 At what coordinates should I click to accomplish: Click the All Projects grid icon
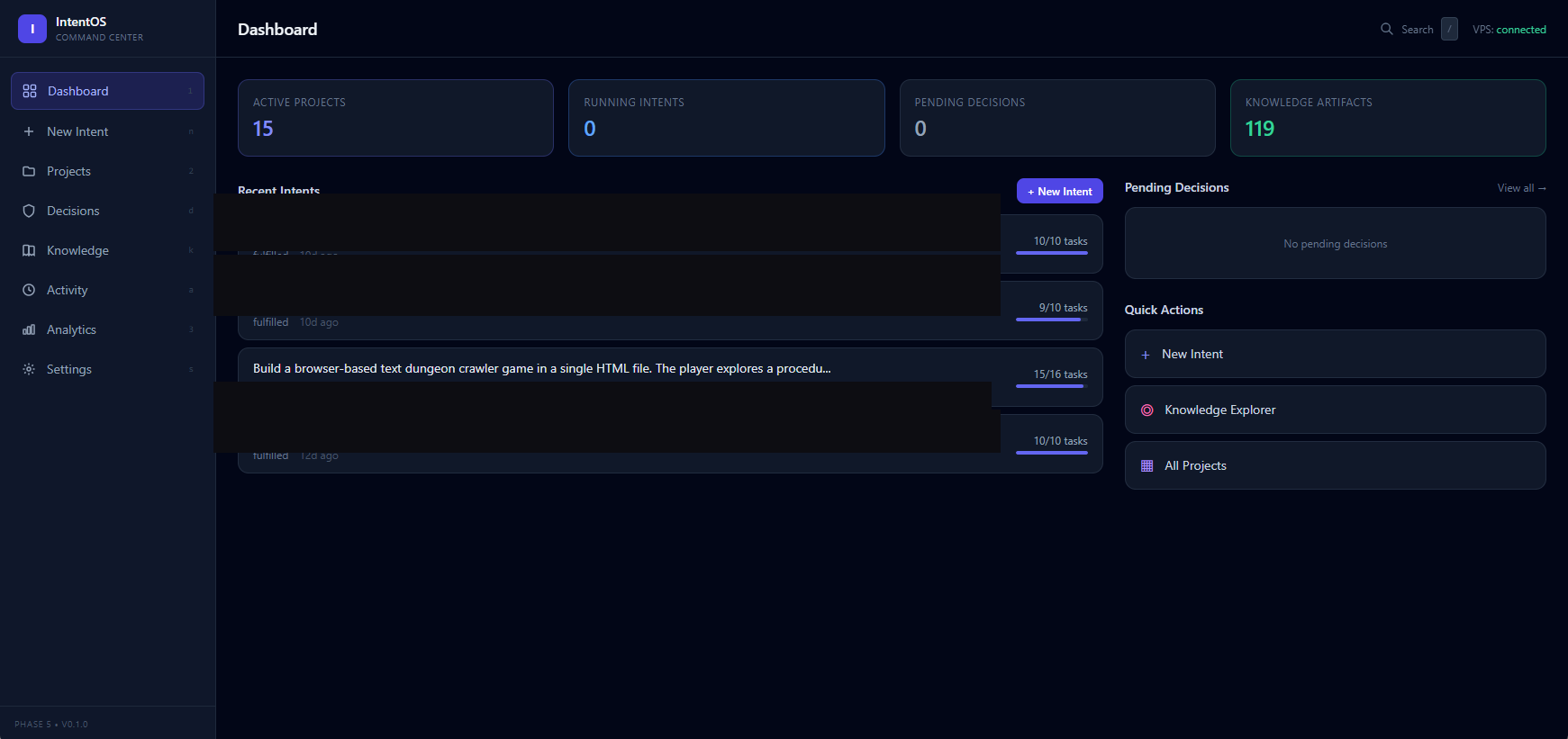click(x=1147, y=466)
